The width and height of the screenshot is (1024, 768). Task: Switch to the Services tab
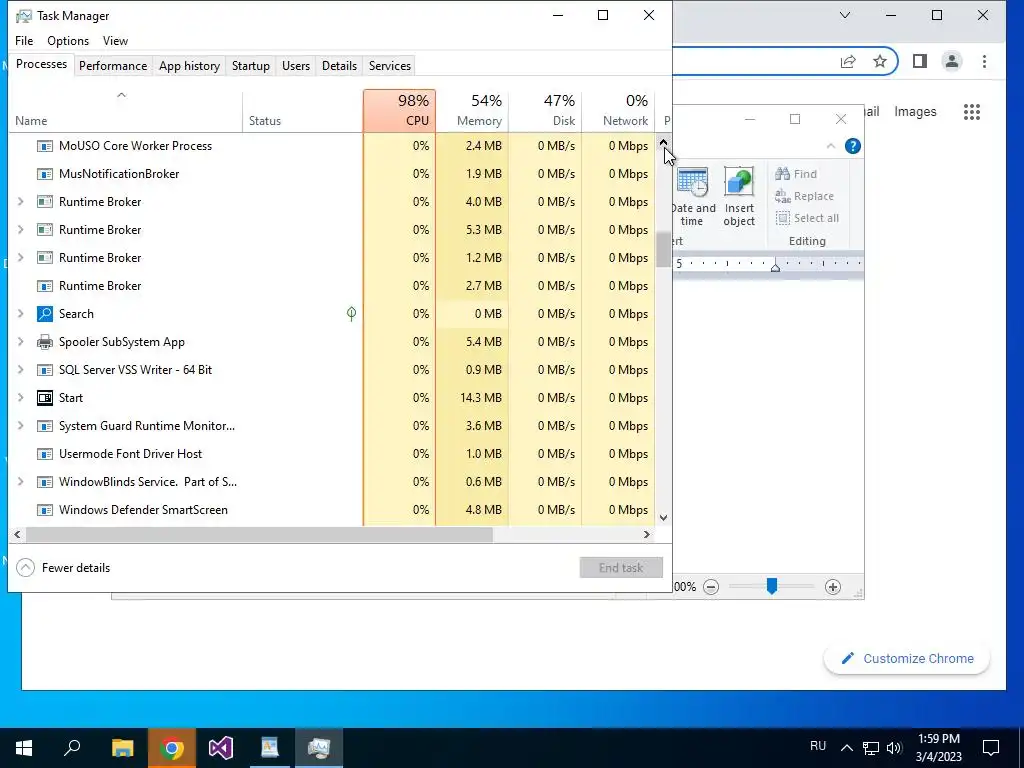coord(390,66)
